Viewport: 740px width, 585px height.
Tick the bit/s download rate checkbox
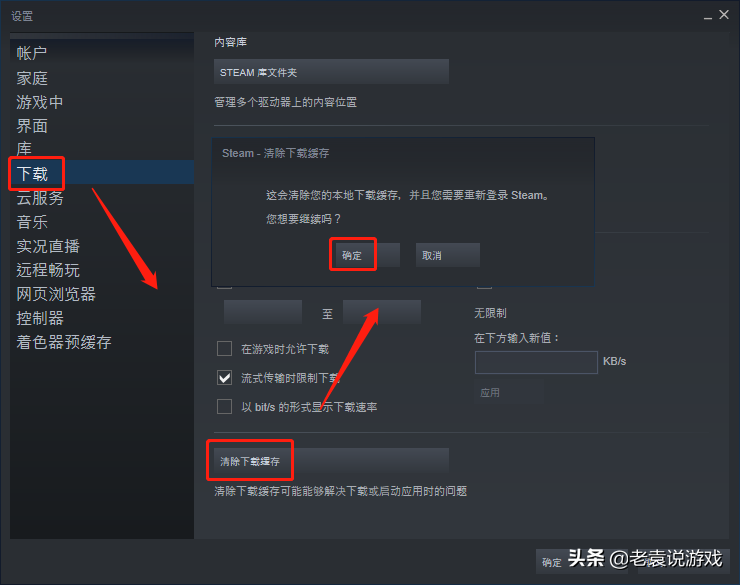(x=224, y=406)
